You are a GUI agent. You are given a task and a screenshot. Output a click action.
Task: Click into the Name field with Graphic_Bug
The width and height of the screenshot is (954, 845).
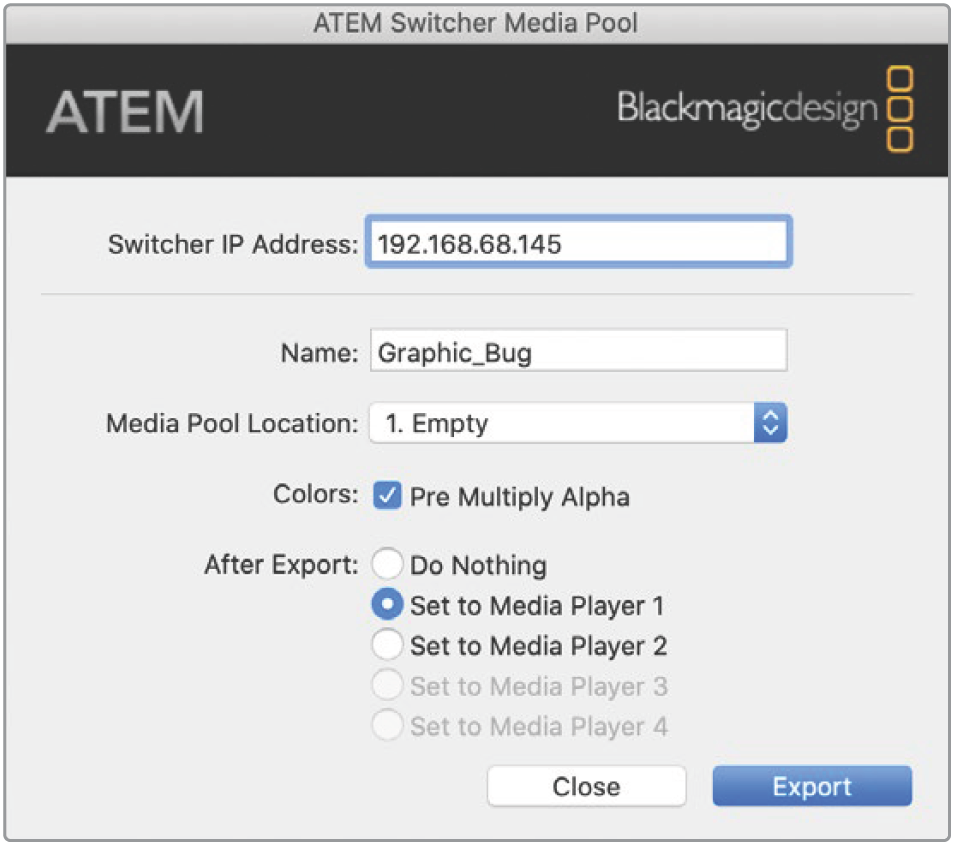coord(578,352)
